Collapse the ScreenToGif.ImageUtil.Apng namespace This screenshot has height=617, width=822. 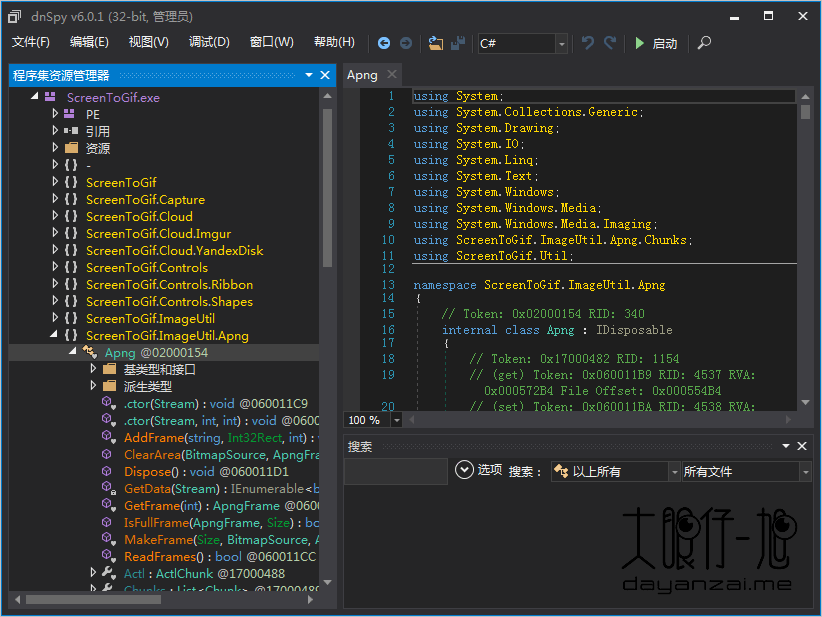pos(54,334)
